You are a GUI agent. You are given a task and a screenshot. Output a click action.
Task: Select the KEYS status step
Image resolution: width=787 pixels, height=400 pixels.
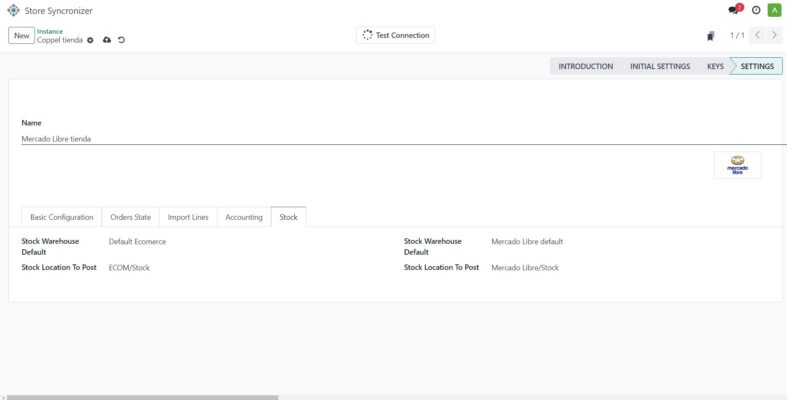click(715, 66)
